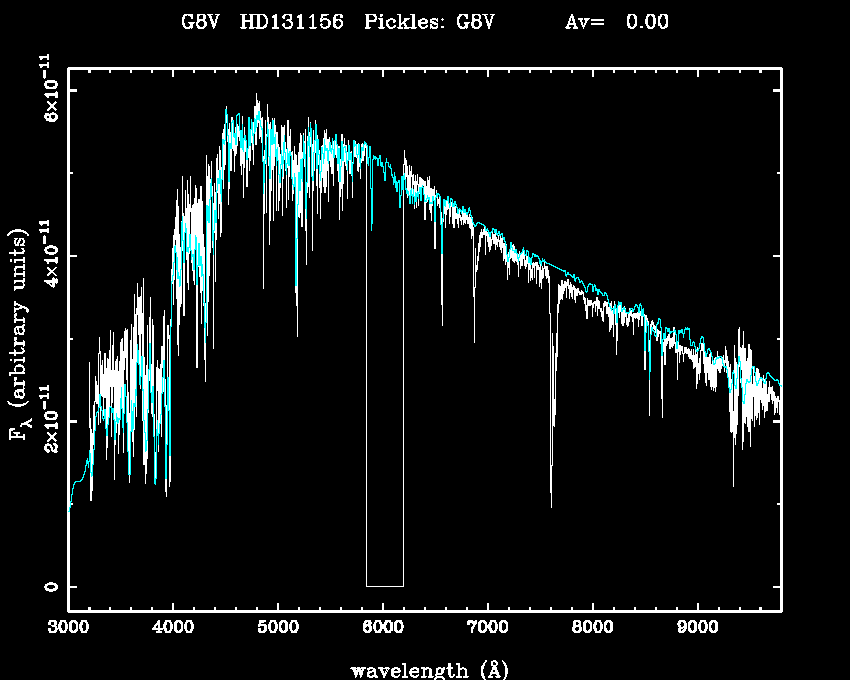The width and height of the screenshot is (850, 680).
Task: Click the 'wavelength (Å)' x-axis label
Action: [424, 668]
